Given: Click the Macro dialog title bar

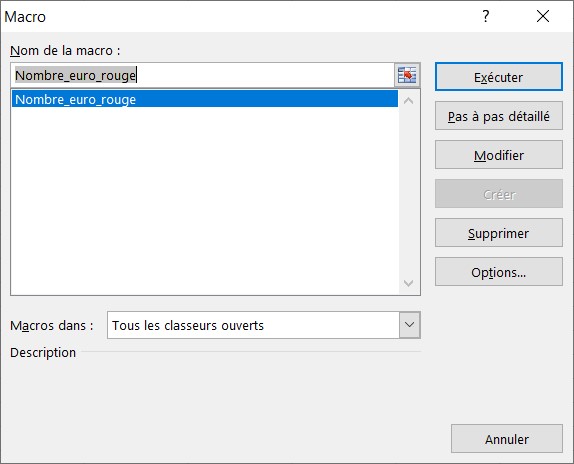Looking at the screenshot, I should point(238,16).
